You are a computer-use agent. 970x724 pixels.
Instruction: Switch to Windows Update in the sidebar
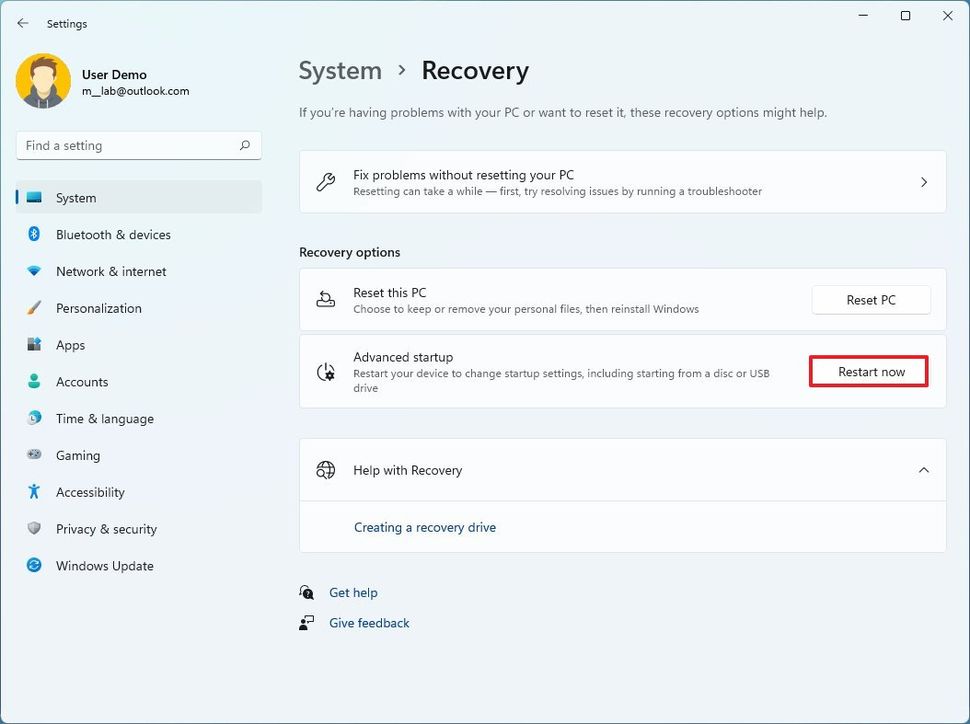point(36,565)
